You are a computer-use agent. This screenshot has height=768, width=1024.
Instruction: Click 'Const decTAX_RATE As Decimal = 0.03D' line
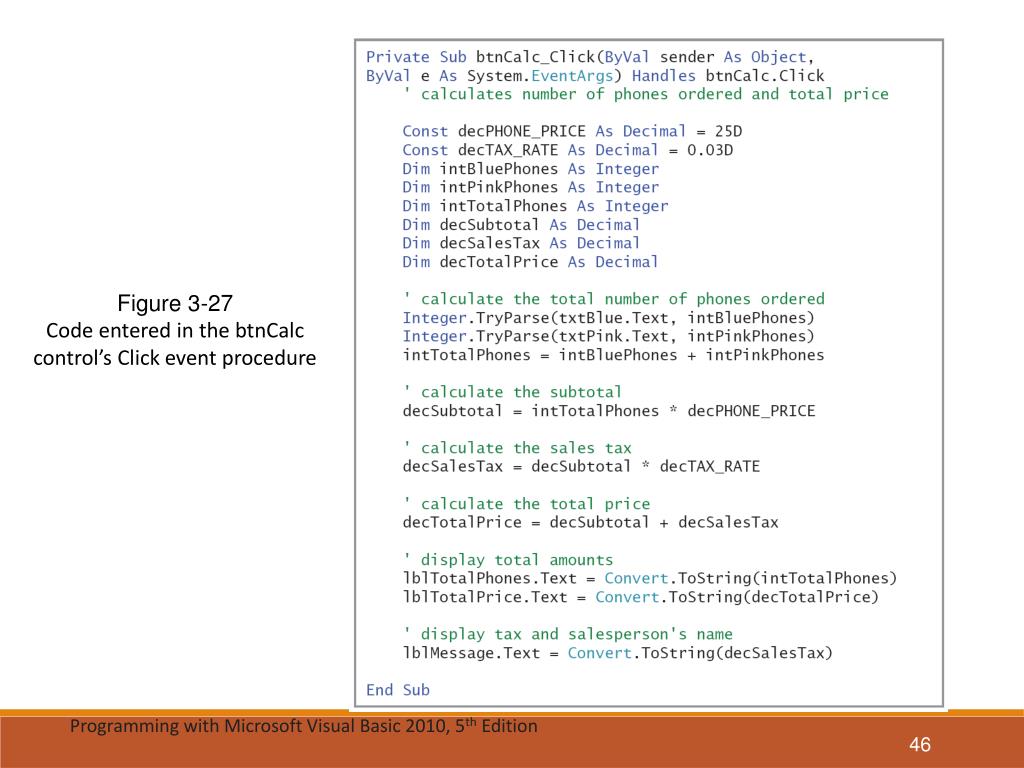click(x=568, y=150)
